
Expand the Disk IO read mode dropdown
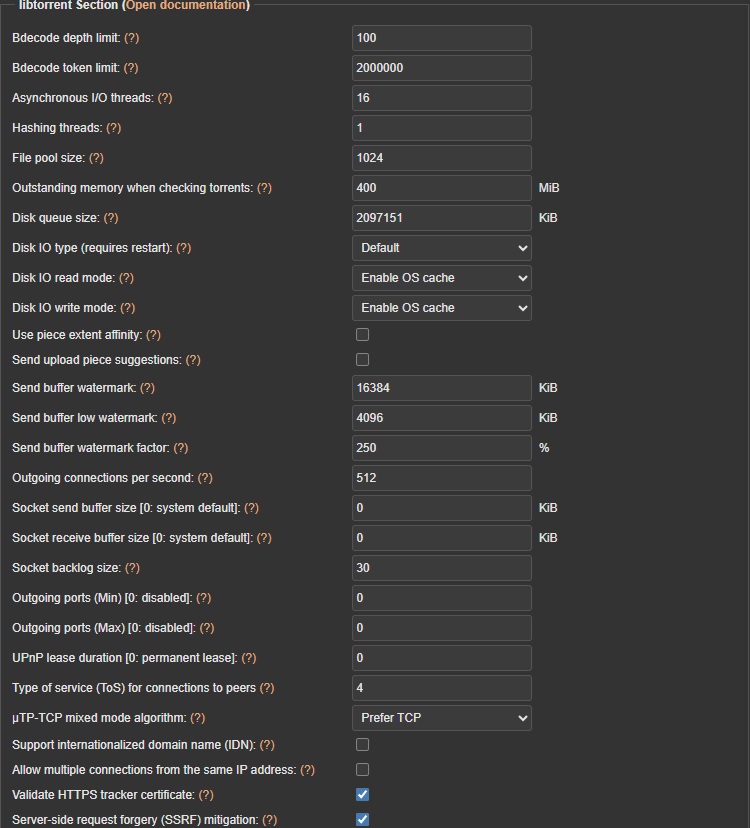pyautogui.click(x=442, y=278)
